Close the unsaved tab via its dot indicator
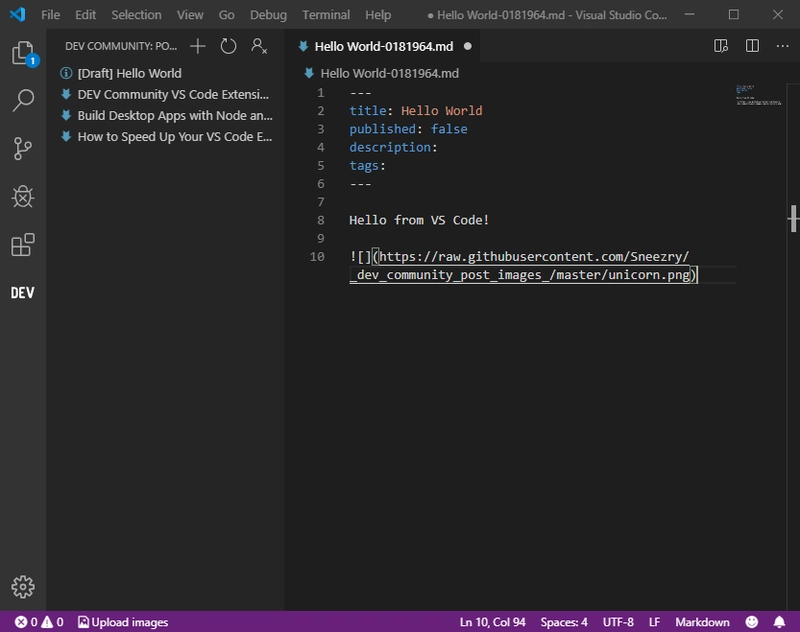Image resolution: width=800 pixels, height=632 pixels. [x=467, y=46]
